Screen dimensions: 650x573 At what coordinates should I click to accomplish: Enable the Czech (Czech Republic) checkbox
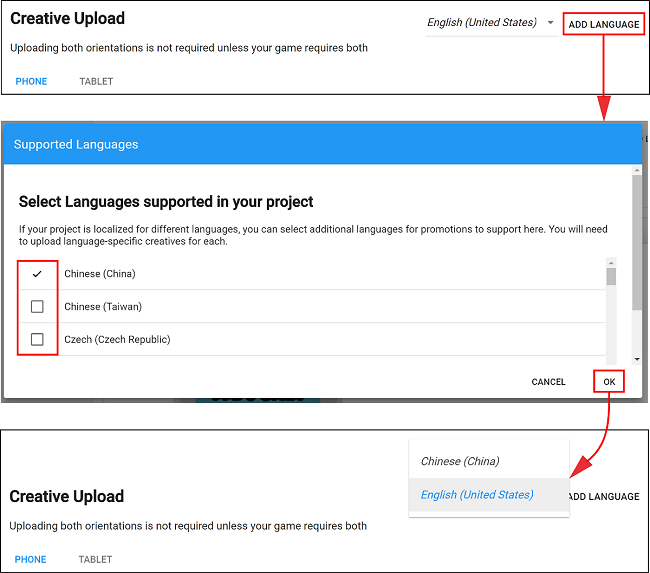(x=37, y=339)
